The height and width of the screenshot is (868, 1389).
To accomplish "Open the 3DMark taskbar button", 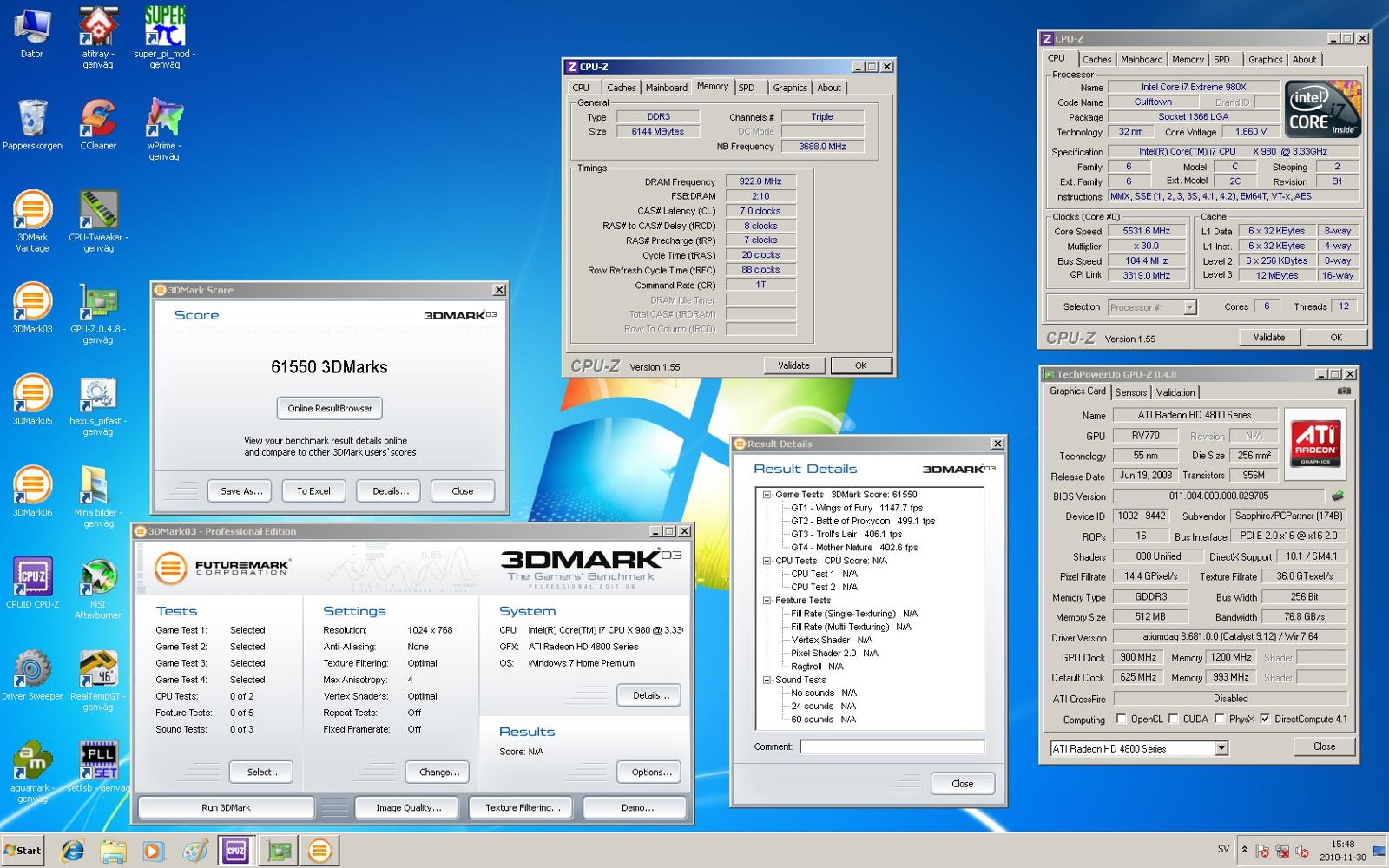I will 320,851.
